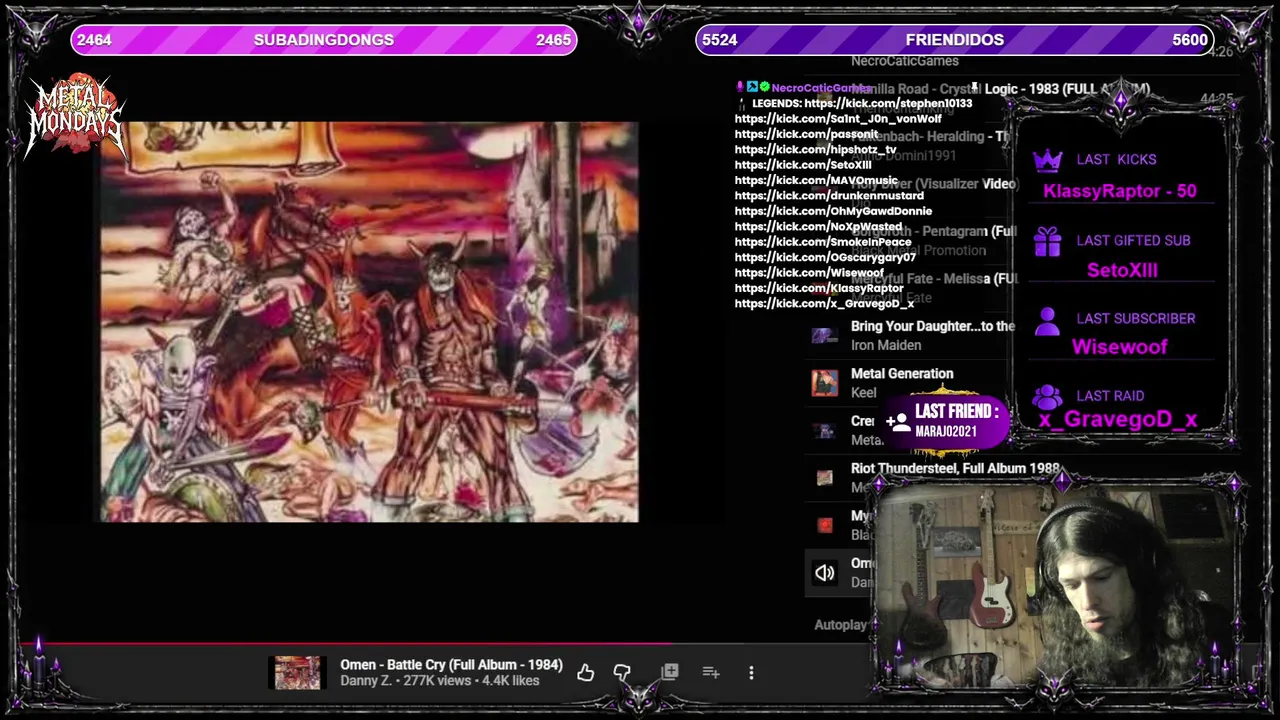Click the Last Gifted Sub gift icon
Screen dimensions: 1280x720
coord(1047,241)
